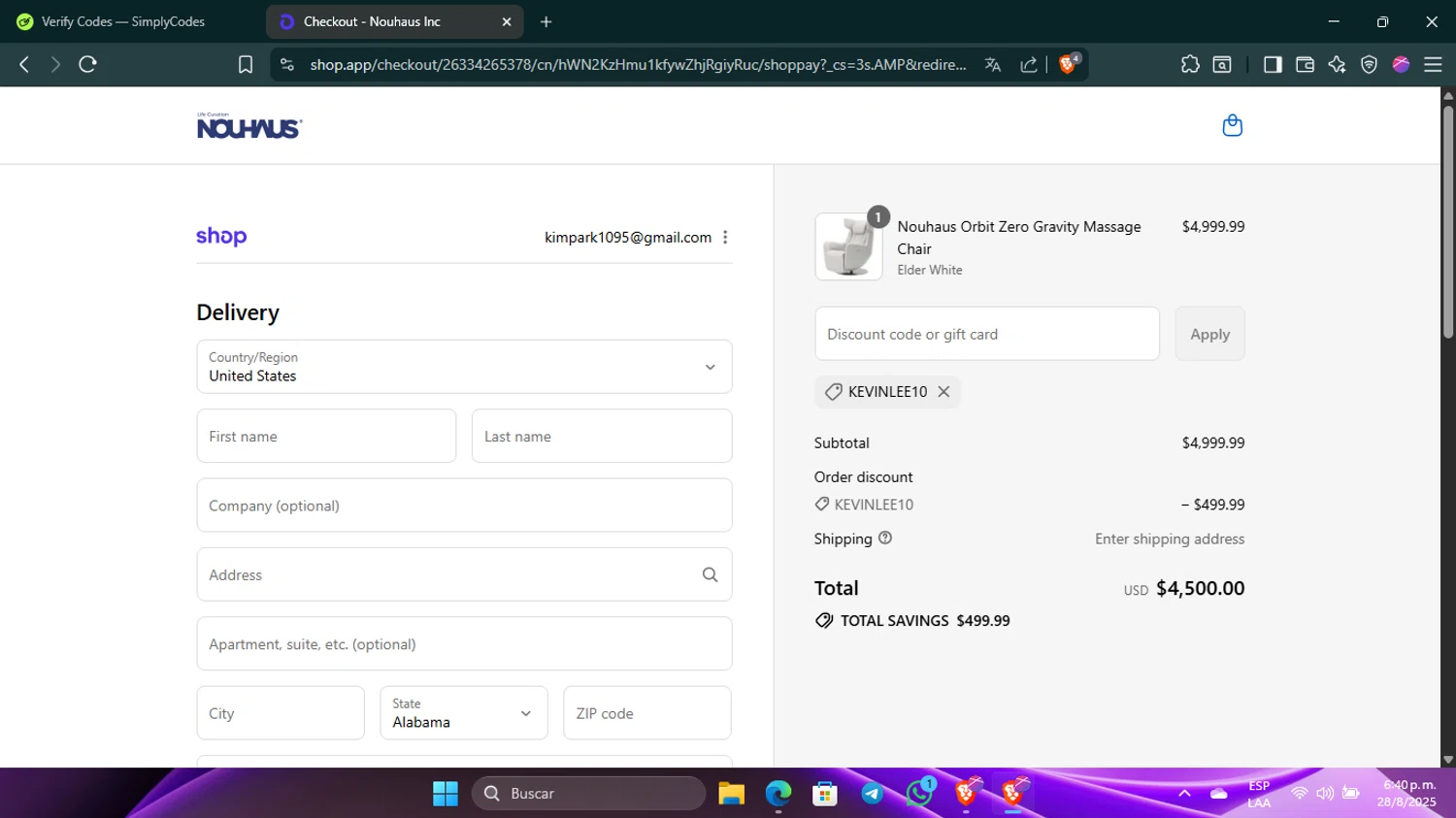1456x818 pixels.
Task: Click the share page icon
Action: tap(1029, 64)
